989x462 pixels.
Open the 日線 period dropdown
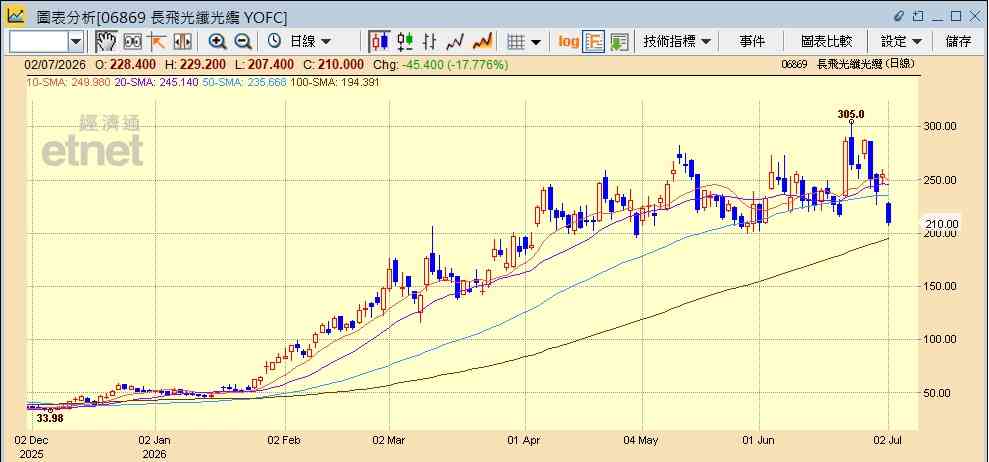[299, 42]
